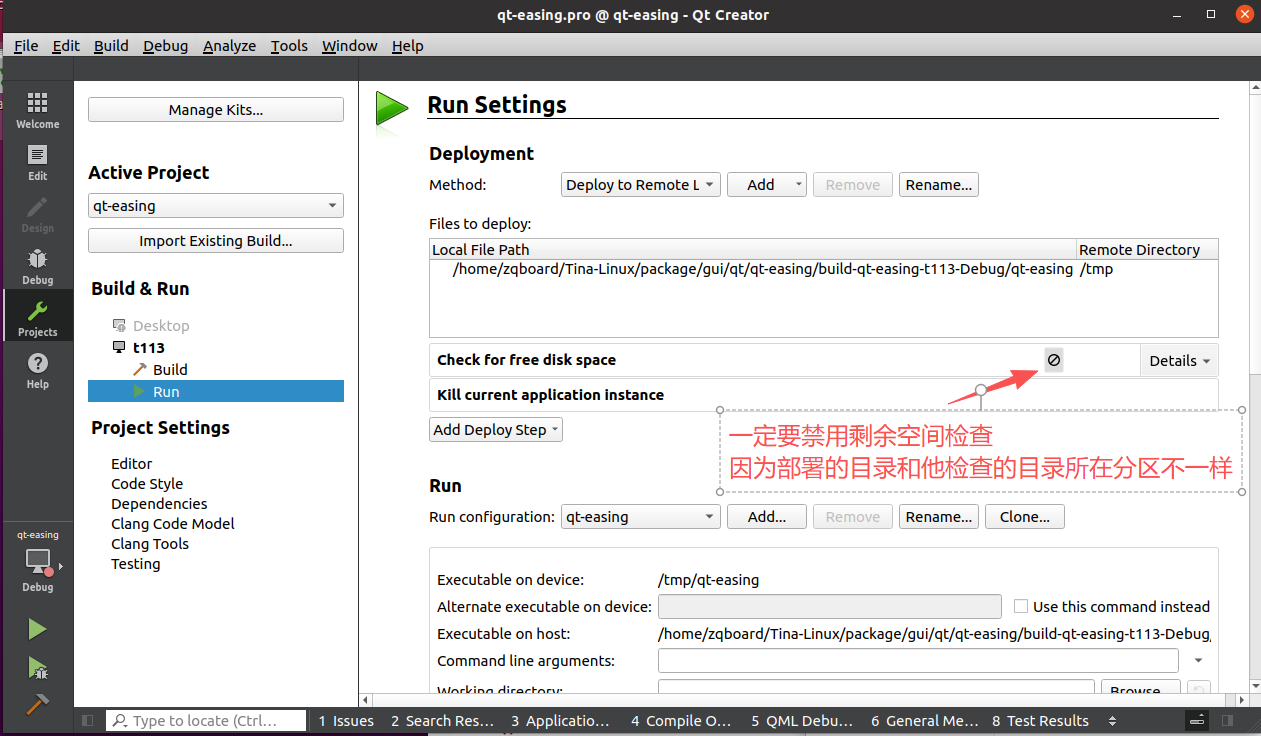The image size is (1261, 736).
Task: Click Manage Kits button
Action: tap(215, 110)
